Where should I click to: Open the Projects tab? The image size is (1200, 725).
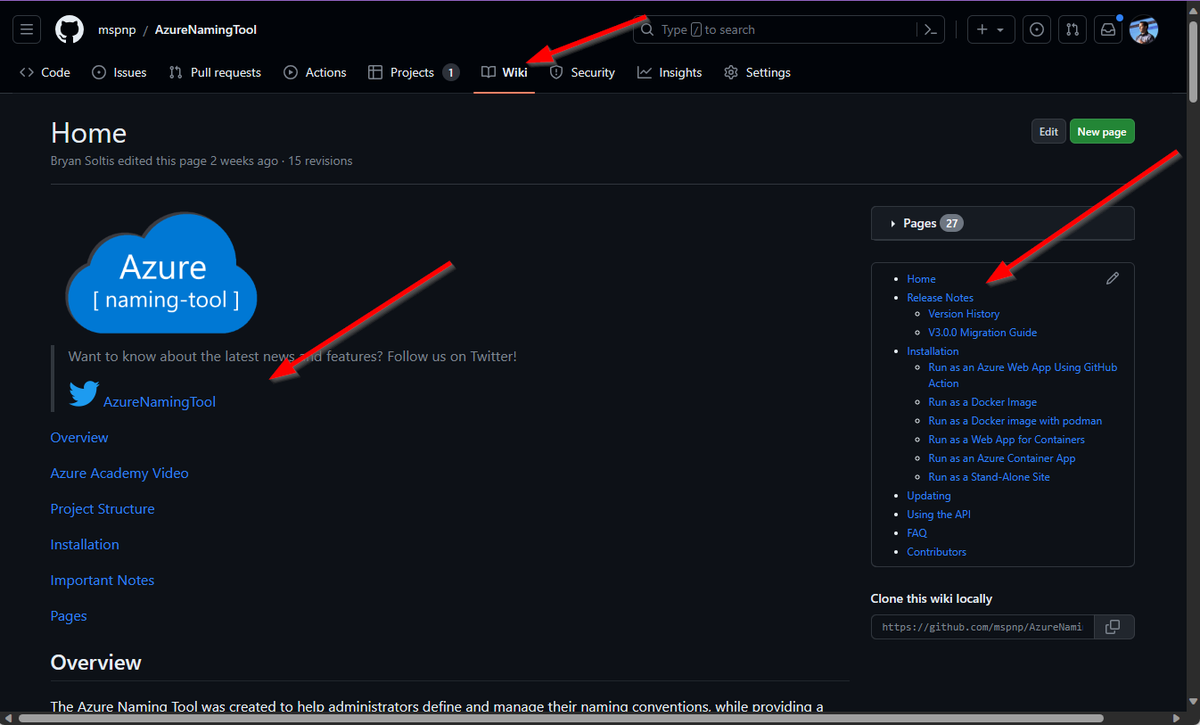point(414,73)
